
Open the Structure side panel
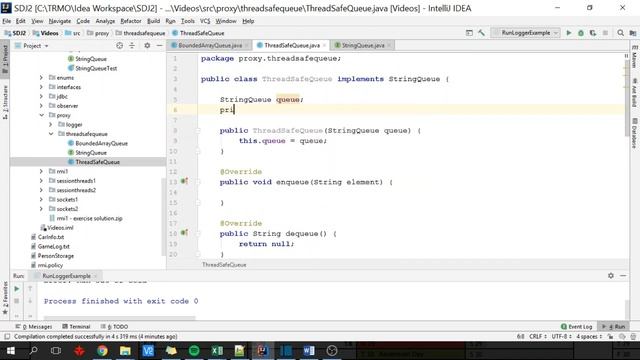5,102
